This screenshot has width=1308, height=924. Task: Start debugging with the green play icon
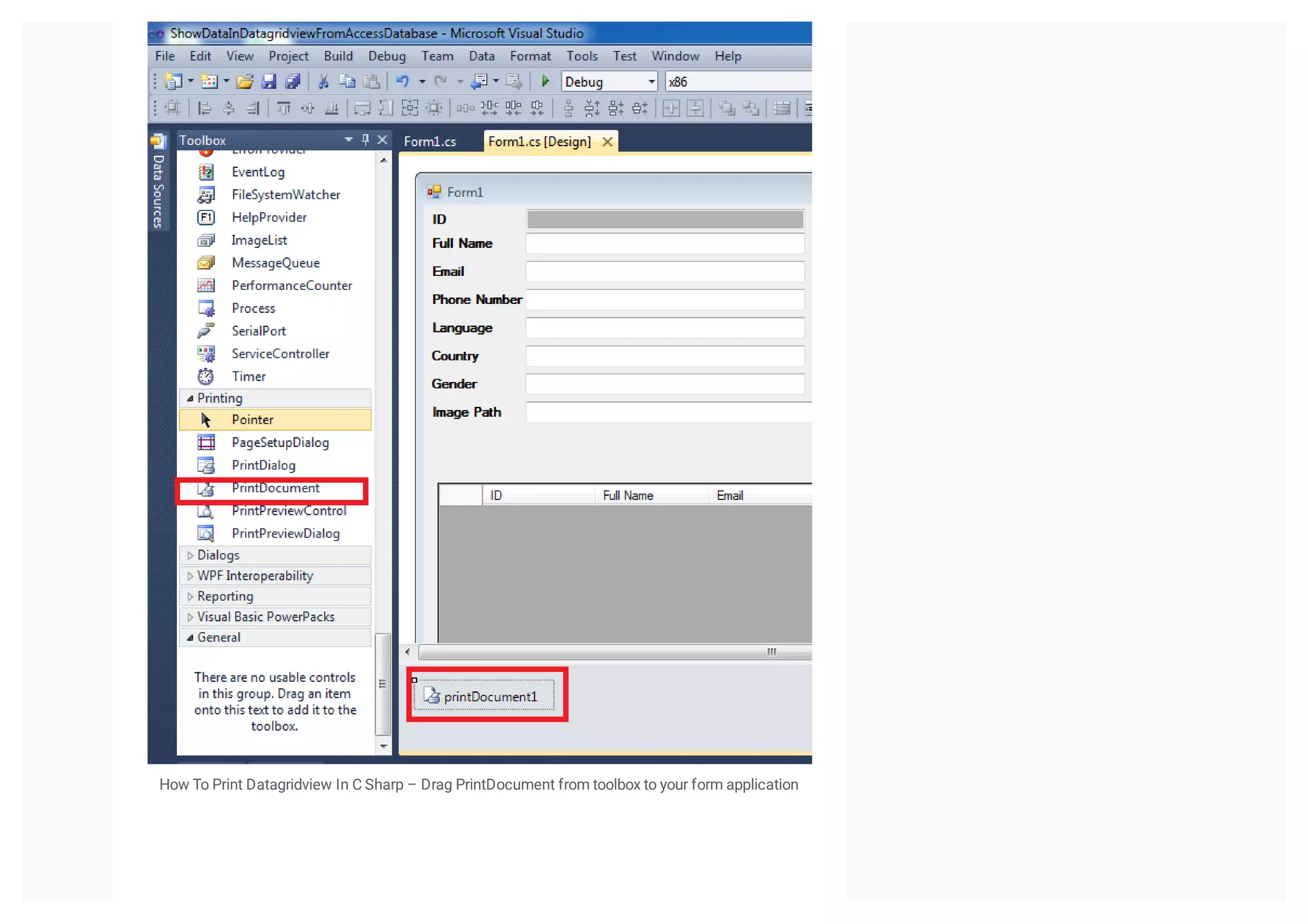click(x=545, y=81)
